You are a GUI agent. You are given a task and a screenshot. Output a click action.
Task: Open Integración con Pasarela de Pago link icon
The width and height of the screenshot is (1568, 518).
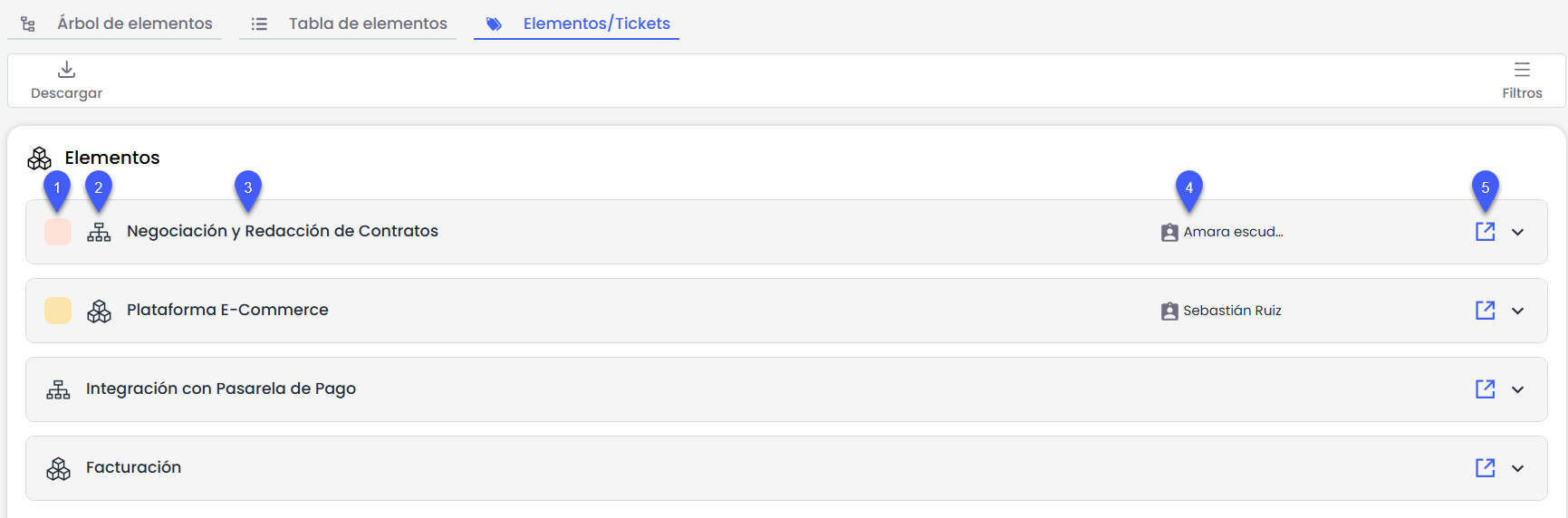click(x=1485, y=389)
